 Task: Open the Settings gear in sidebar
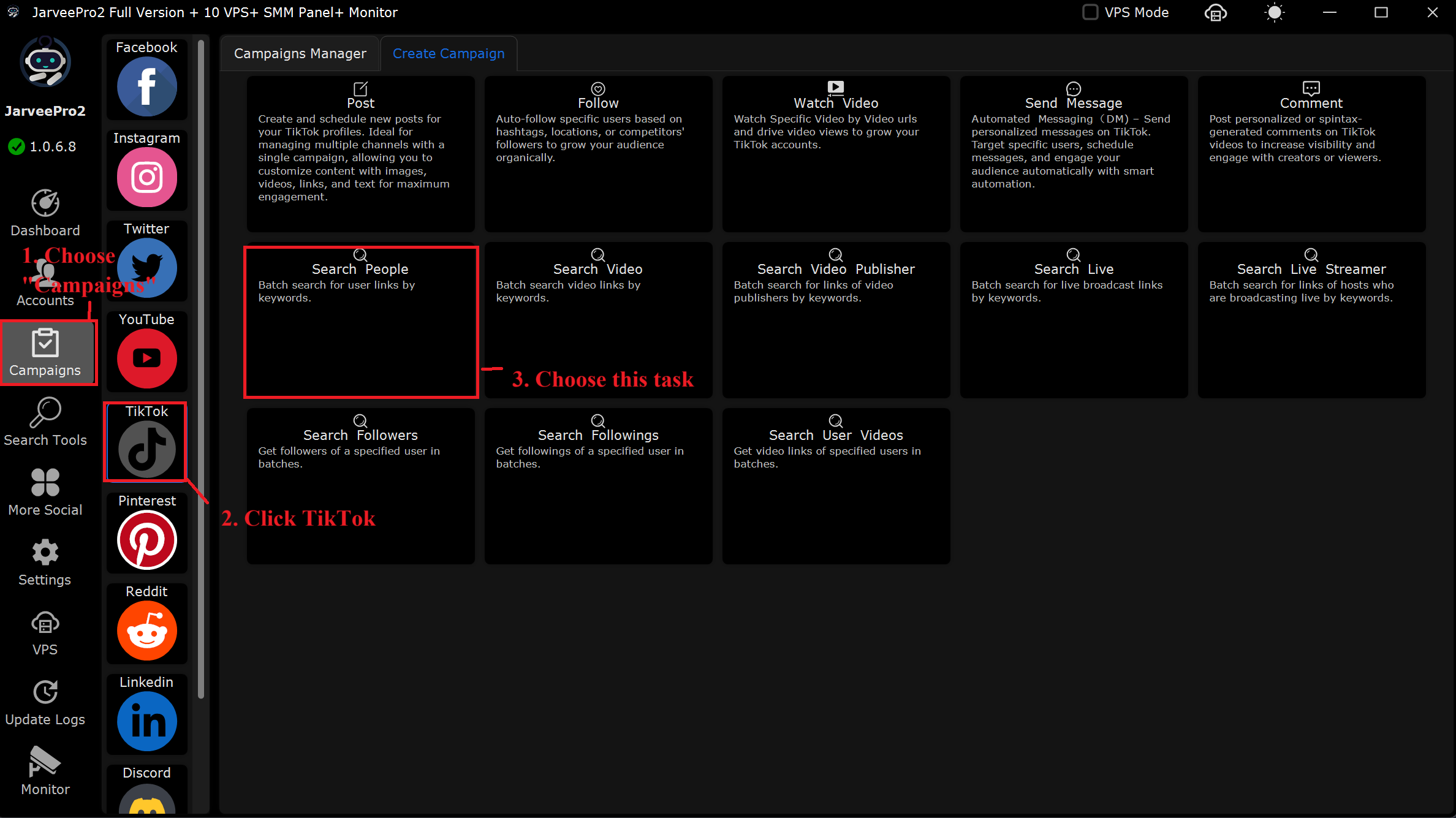45,562
